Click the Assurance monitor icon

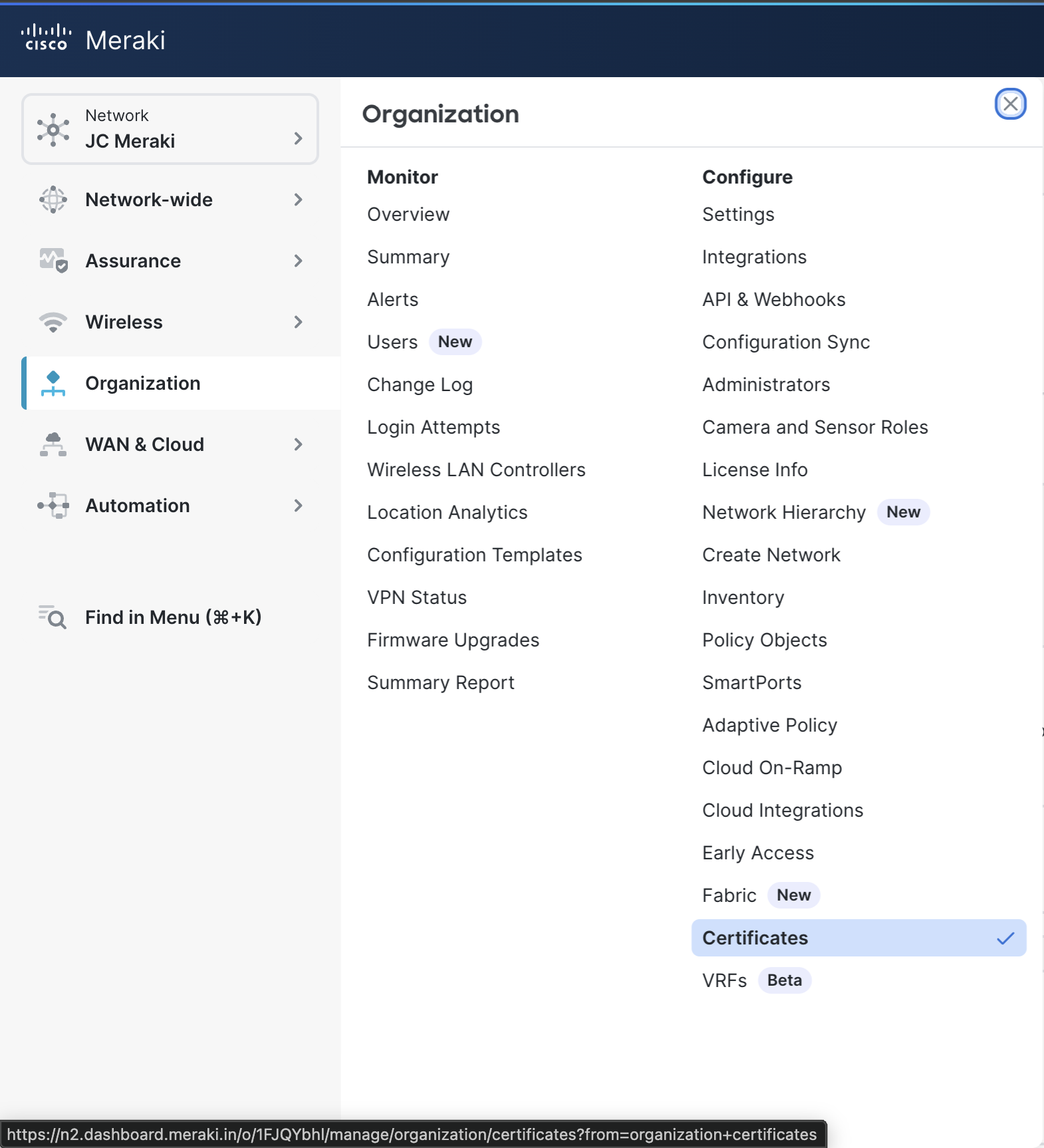pyautogui.click(x=53, y=260)
